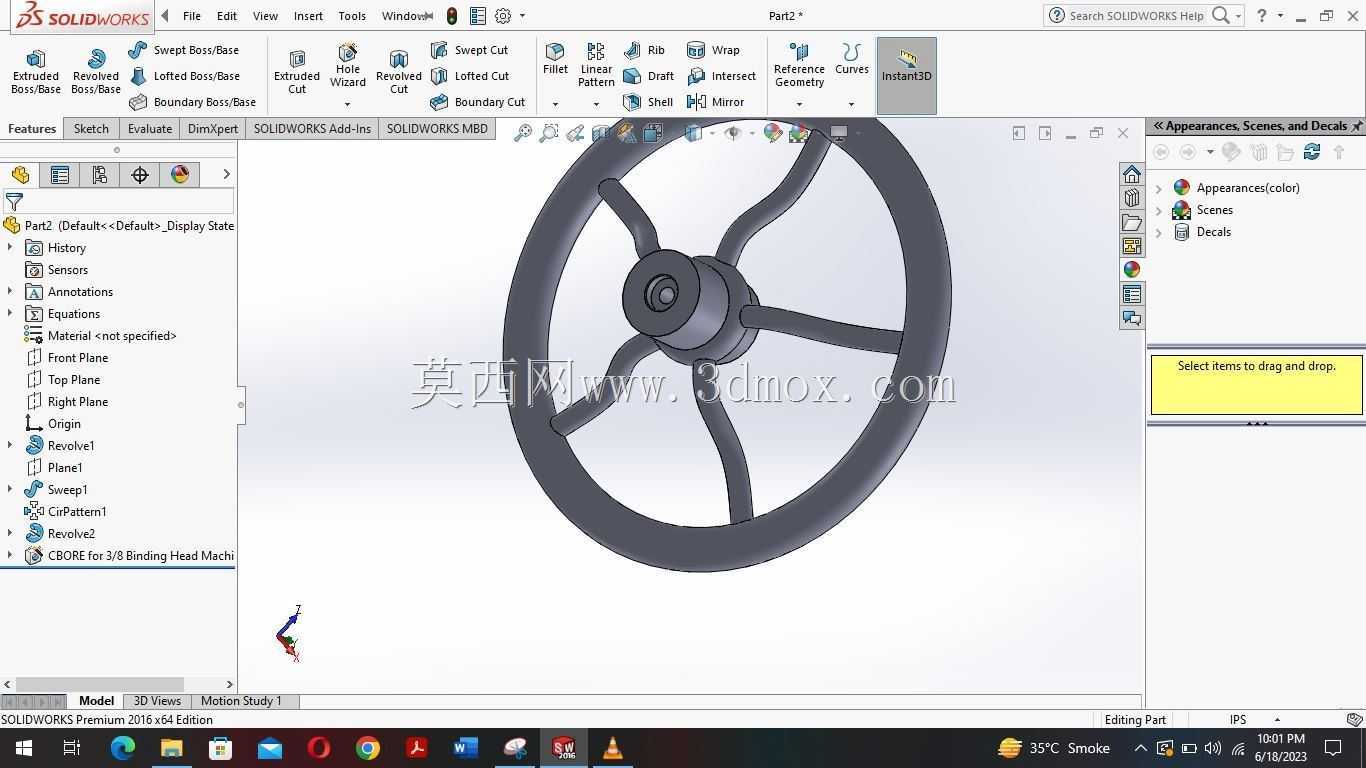Select the Extruded Cut tool
The width and height of the screenshot is (1366, 768).
297,72
